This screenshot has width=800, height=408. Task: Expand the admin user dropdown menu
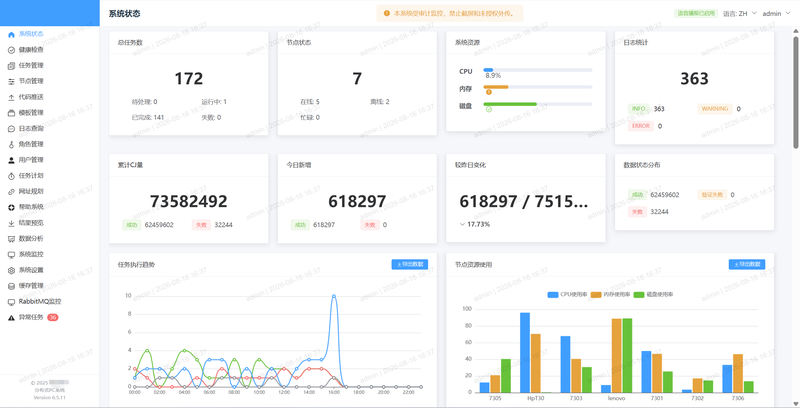776,14
